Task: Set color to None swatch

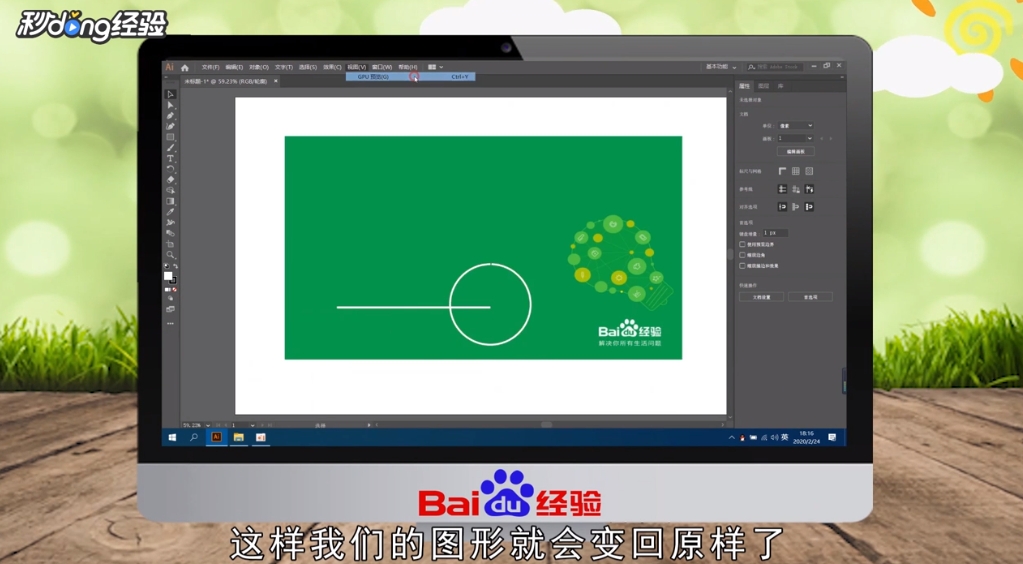Action: [175, 289]
